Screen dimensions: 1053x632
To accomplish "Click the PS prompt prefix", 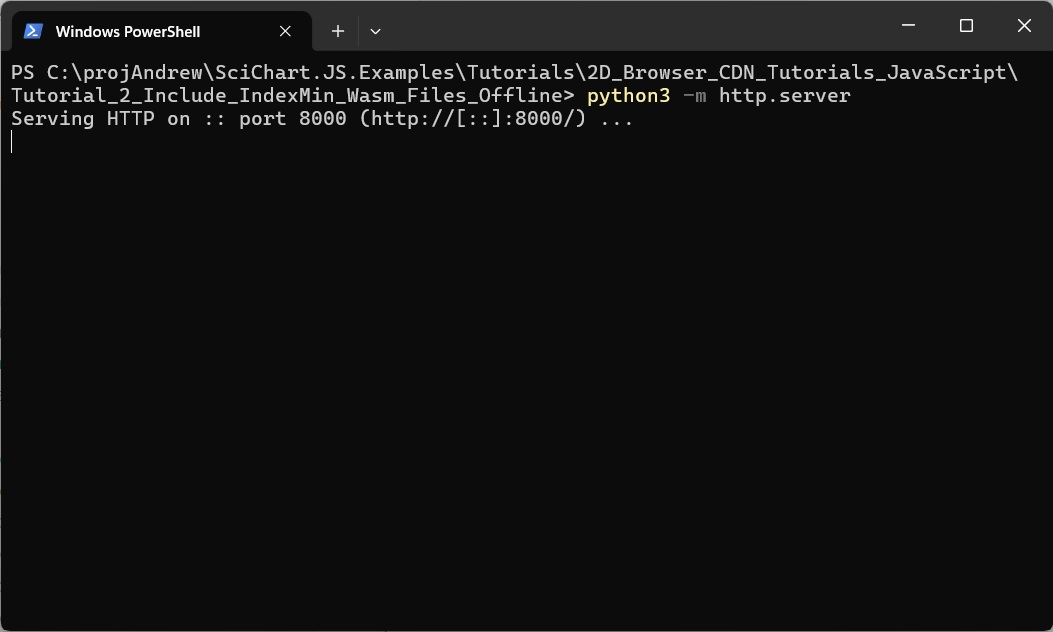I will [23, 73].
